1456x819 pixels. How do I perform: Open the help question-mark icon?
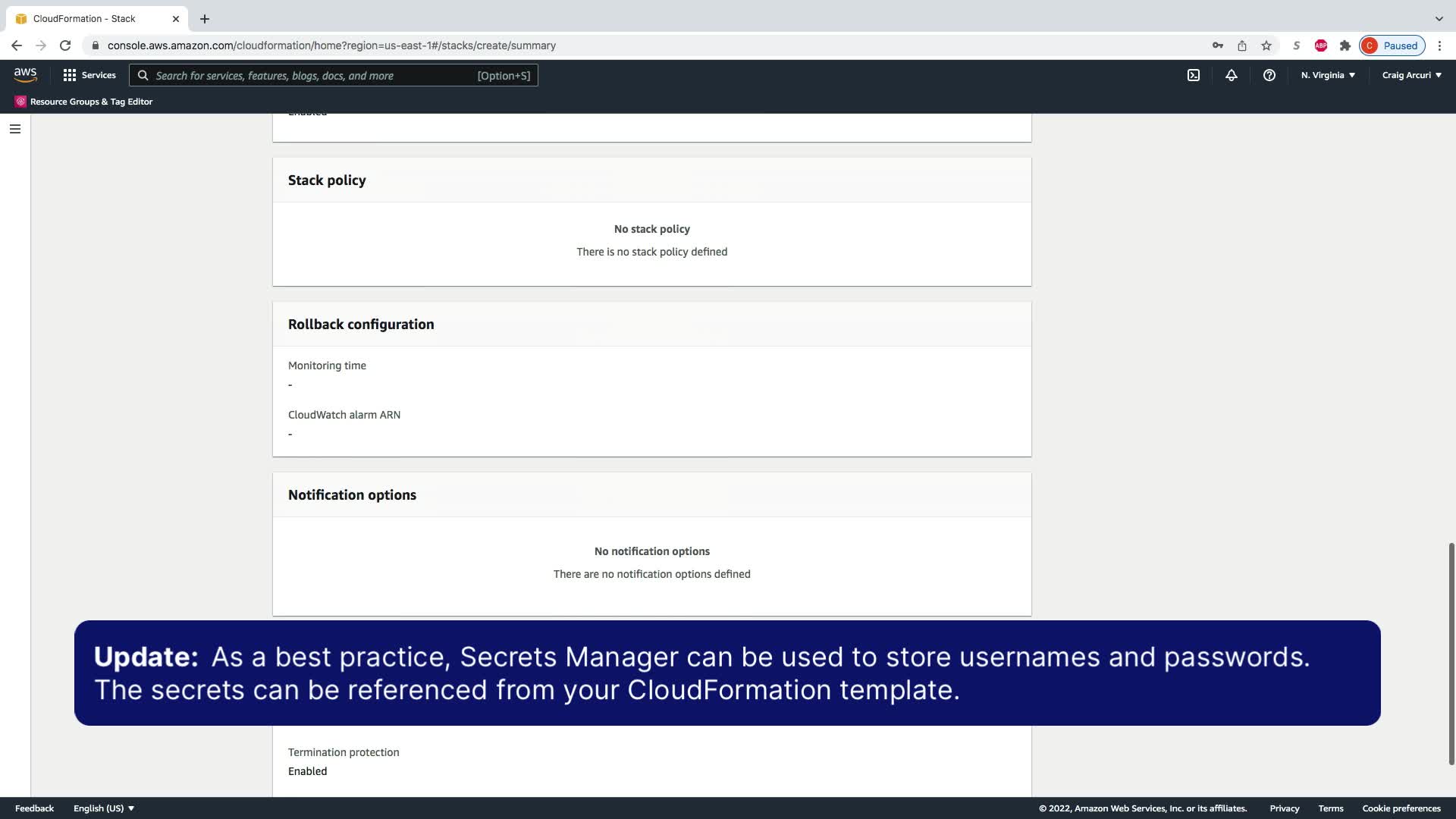1269,75
